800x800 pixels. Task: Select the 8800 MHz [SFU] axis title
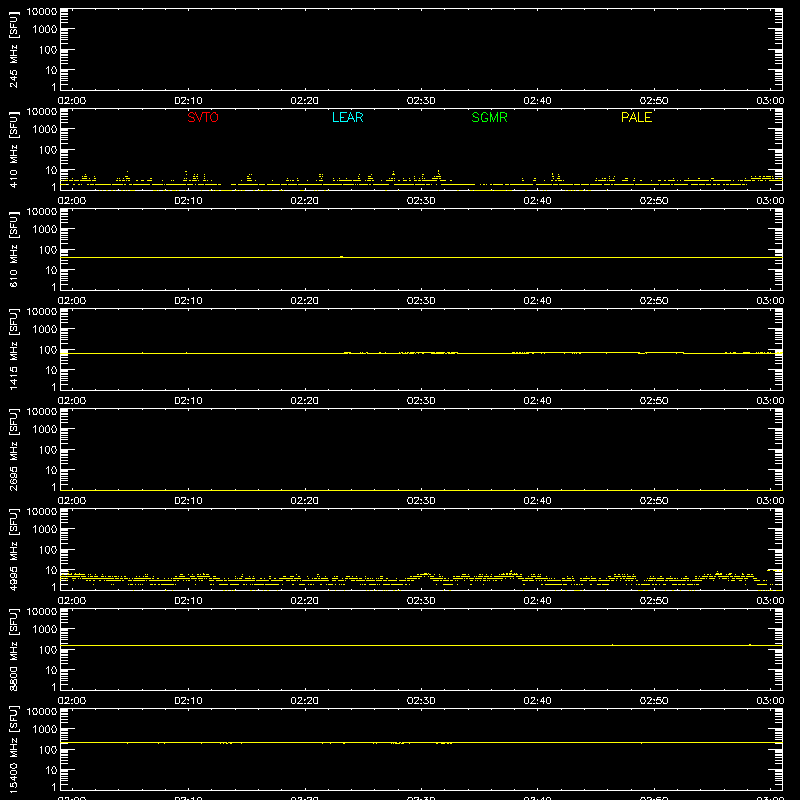(13, 649)
